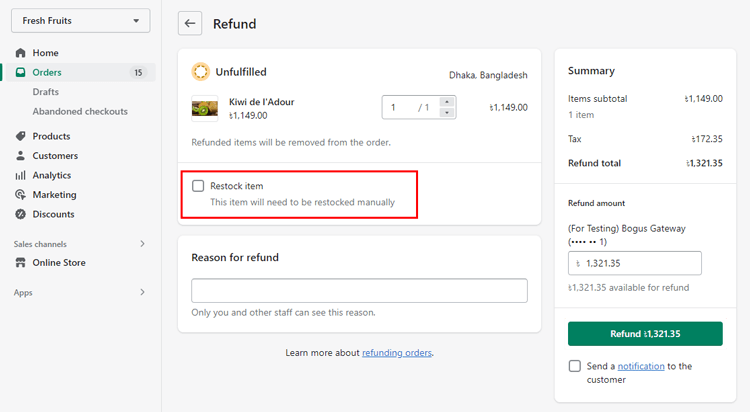Click the back arrow button next to Refund

(190, 23)
